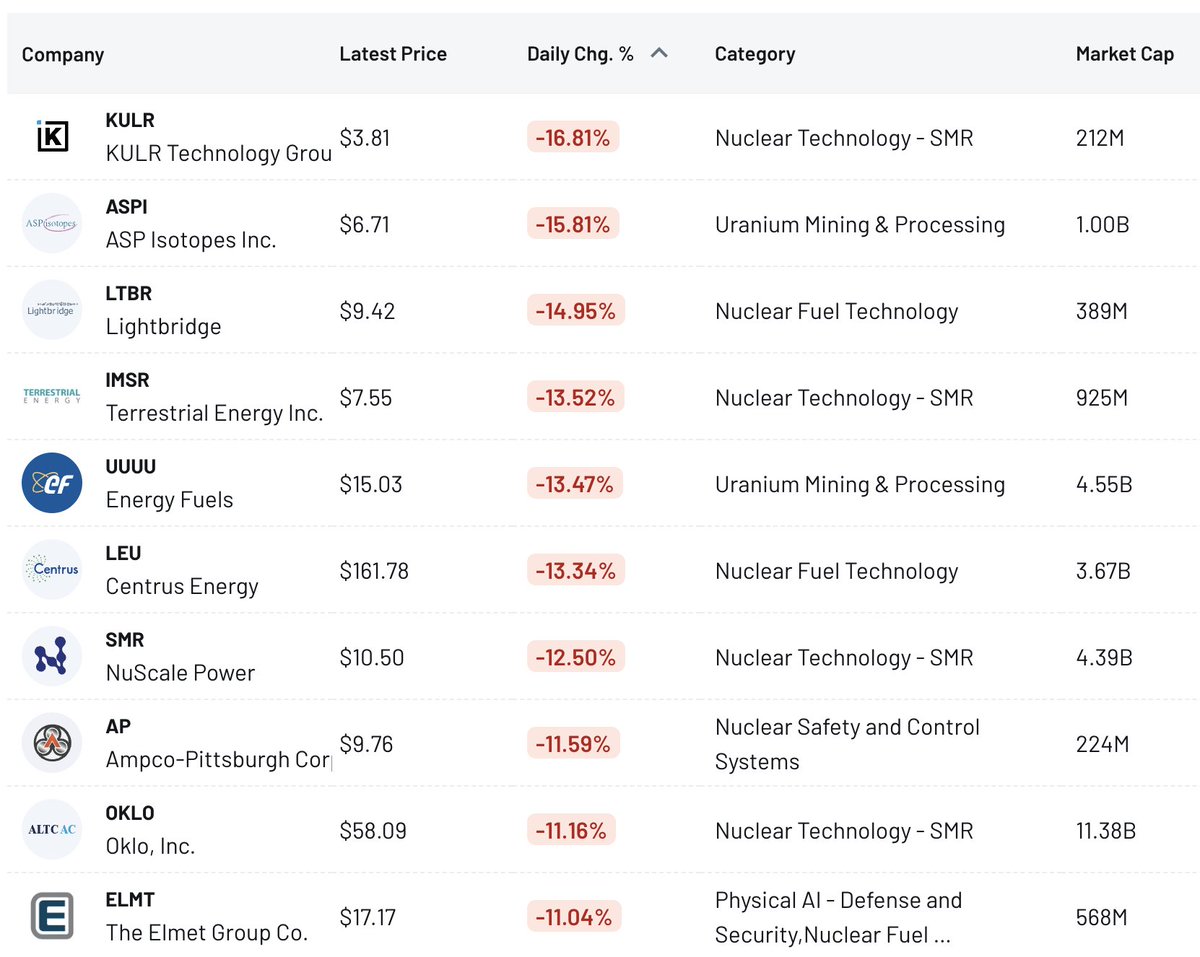Open the OKLO ticker link

(x=130, y=813)
